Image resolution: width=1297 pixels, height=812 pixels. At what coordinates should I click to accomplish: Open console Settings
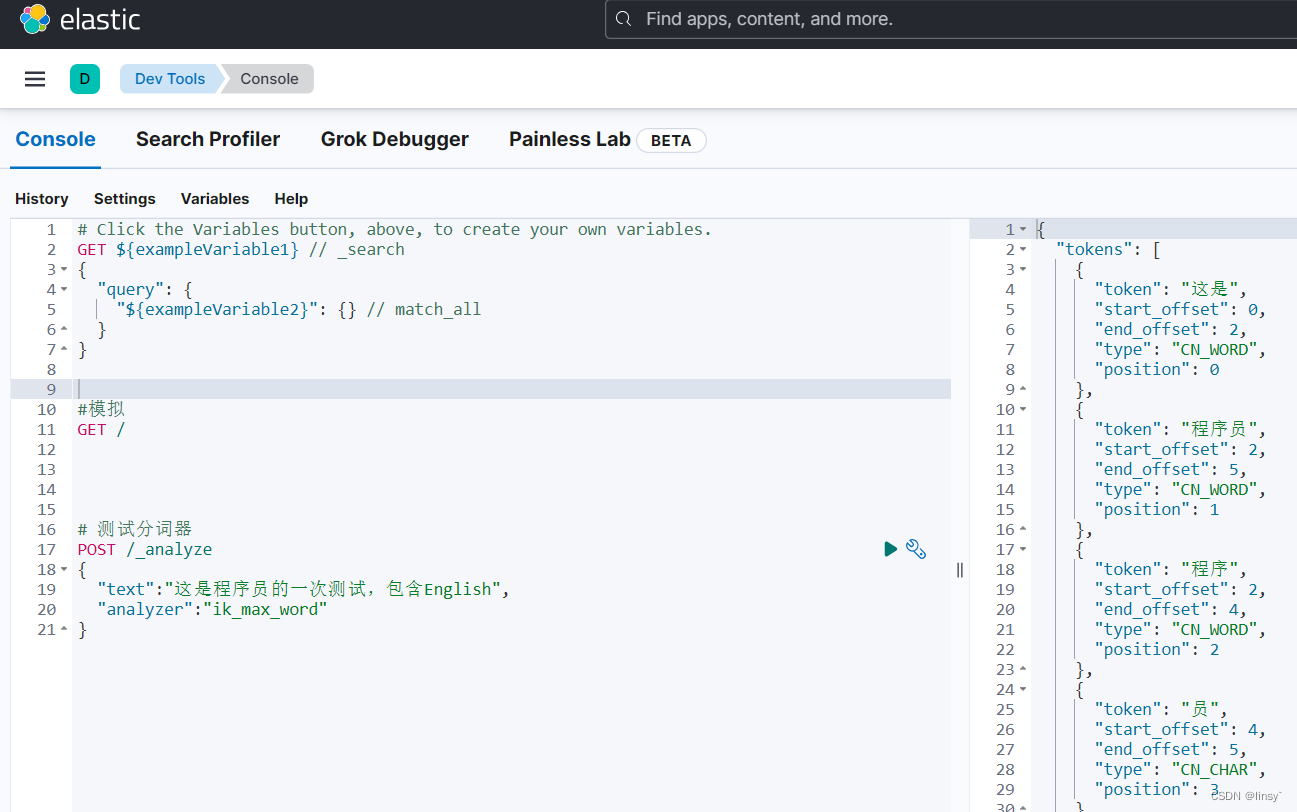tap(125, 199)
